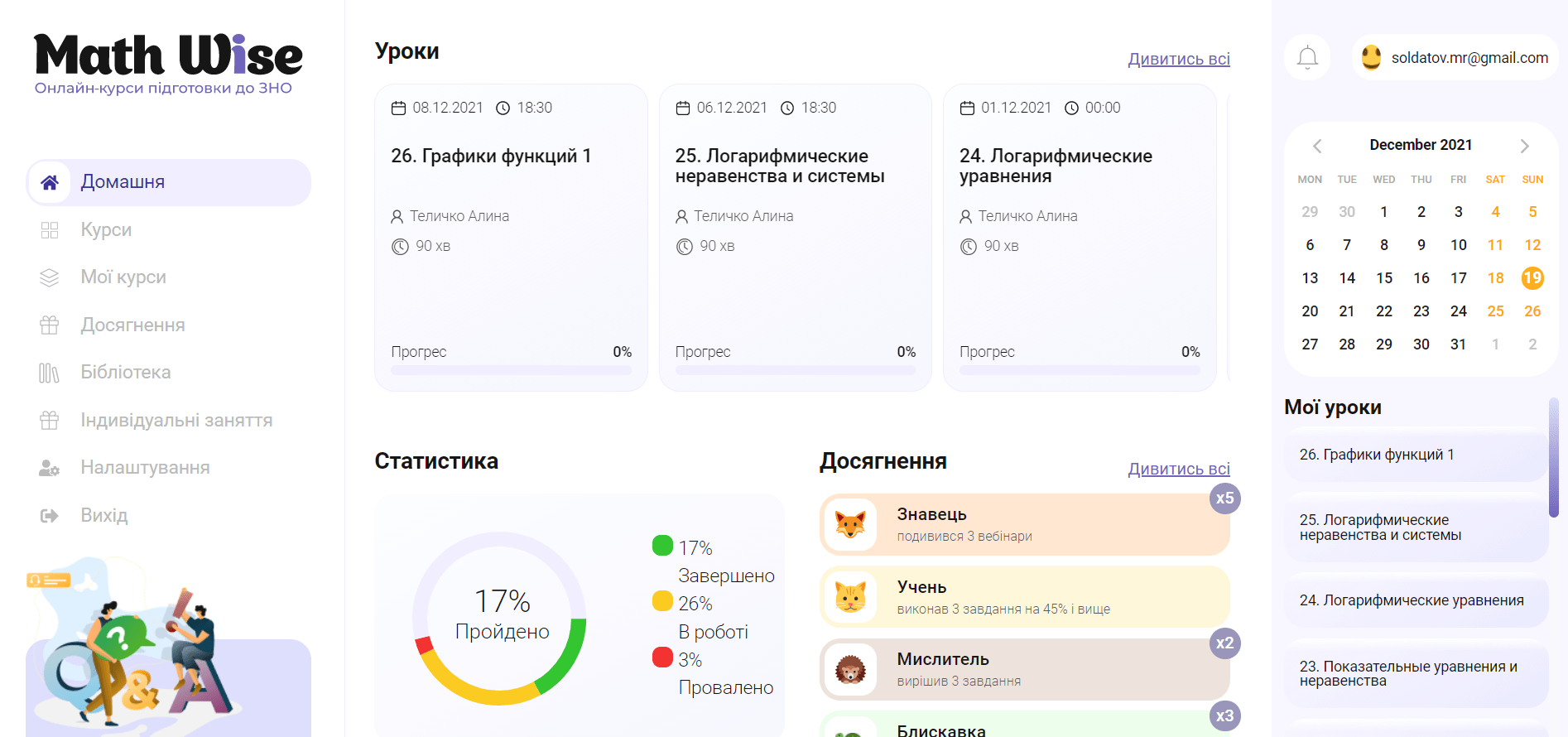The width and height of the screenshot is (1568, 737).
Task: Click green Завершено legend dot
Action: pos(662,545)
